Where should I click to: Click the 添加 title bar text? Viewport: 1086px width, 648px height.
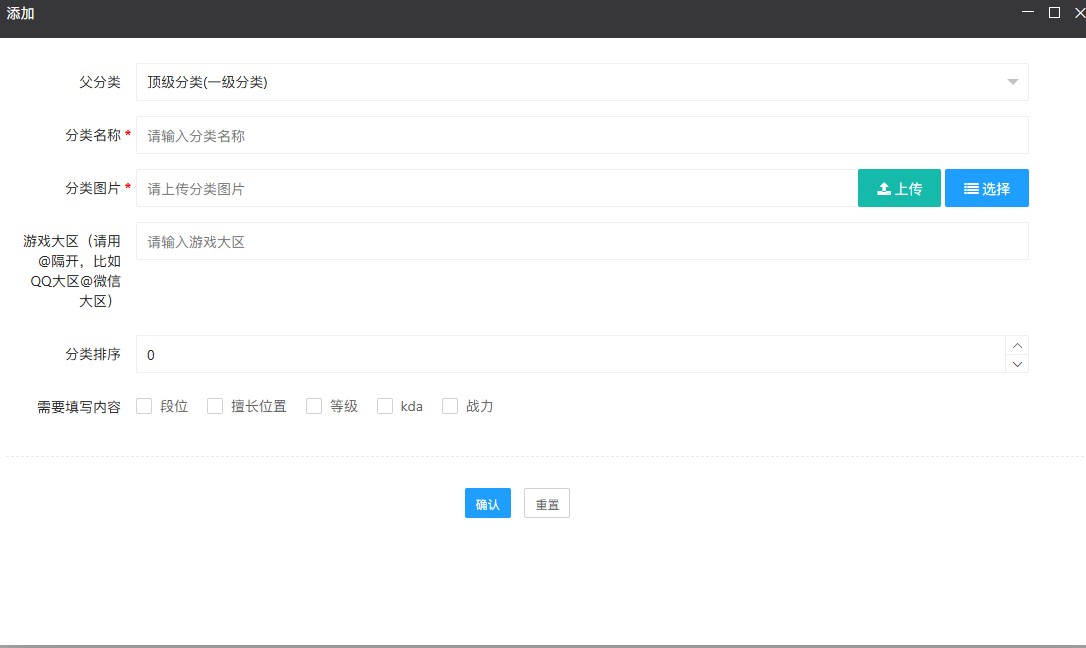click(20, 14)
